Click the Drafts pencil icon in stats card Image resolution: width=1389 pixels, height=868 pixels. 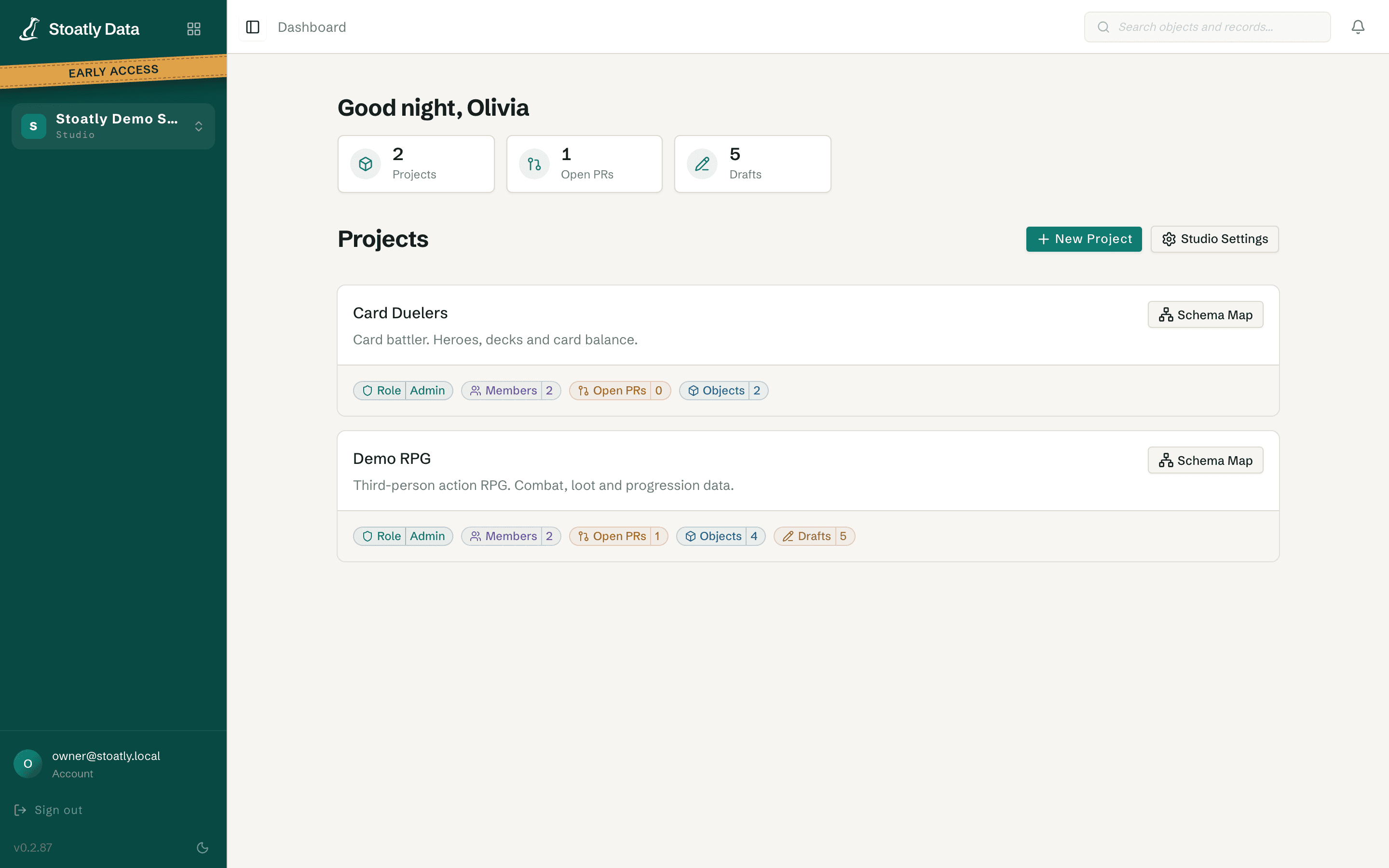tap(702, 164)
